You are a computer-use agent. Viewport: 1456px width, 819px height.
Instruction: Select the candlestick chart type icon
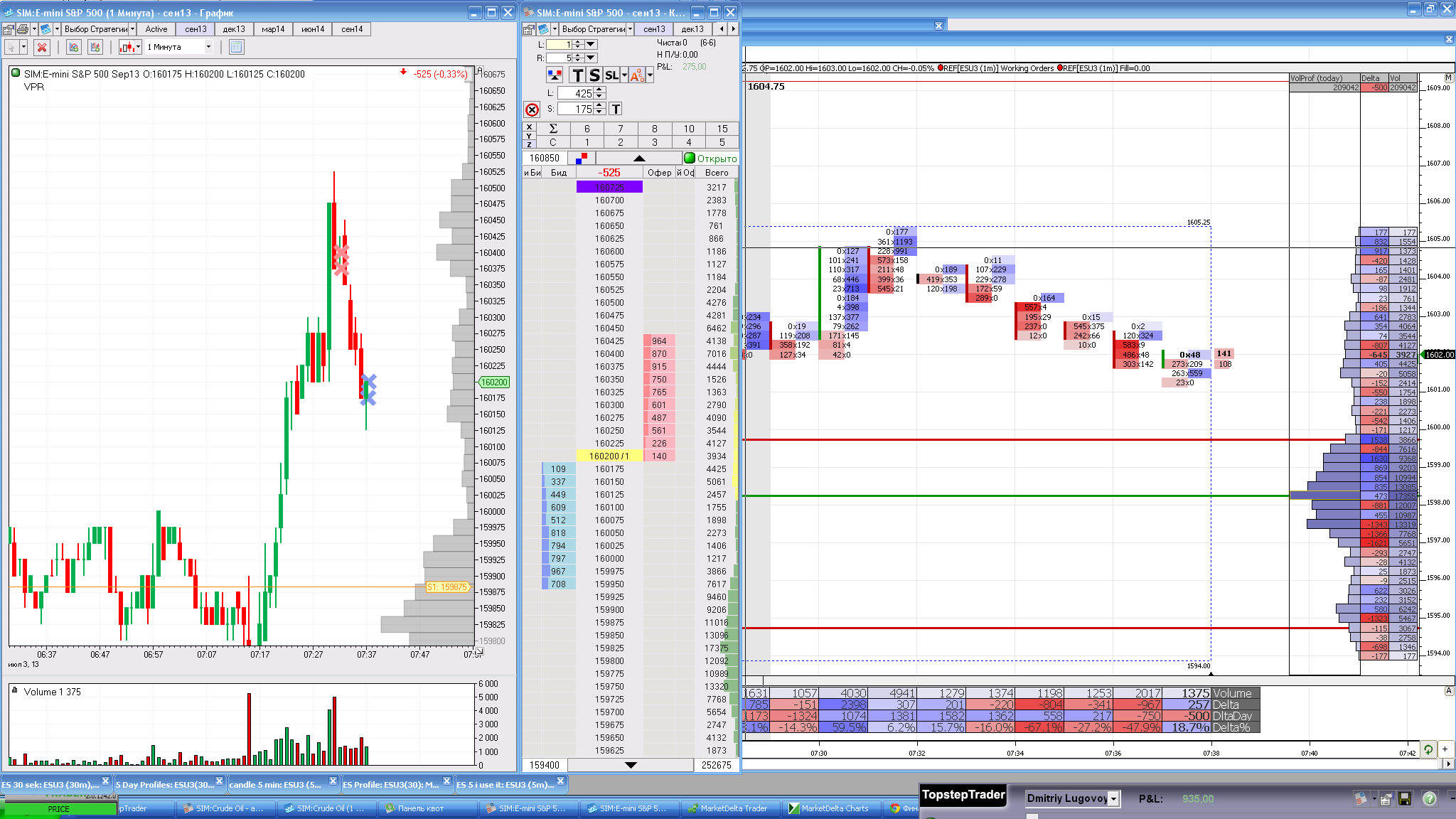pyautogui.click(x=127, y=47)
